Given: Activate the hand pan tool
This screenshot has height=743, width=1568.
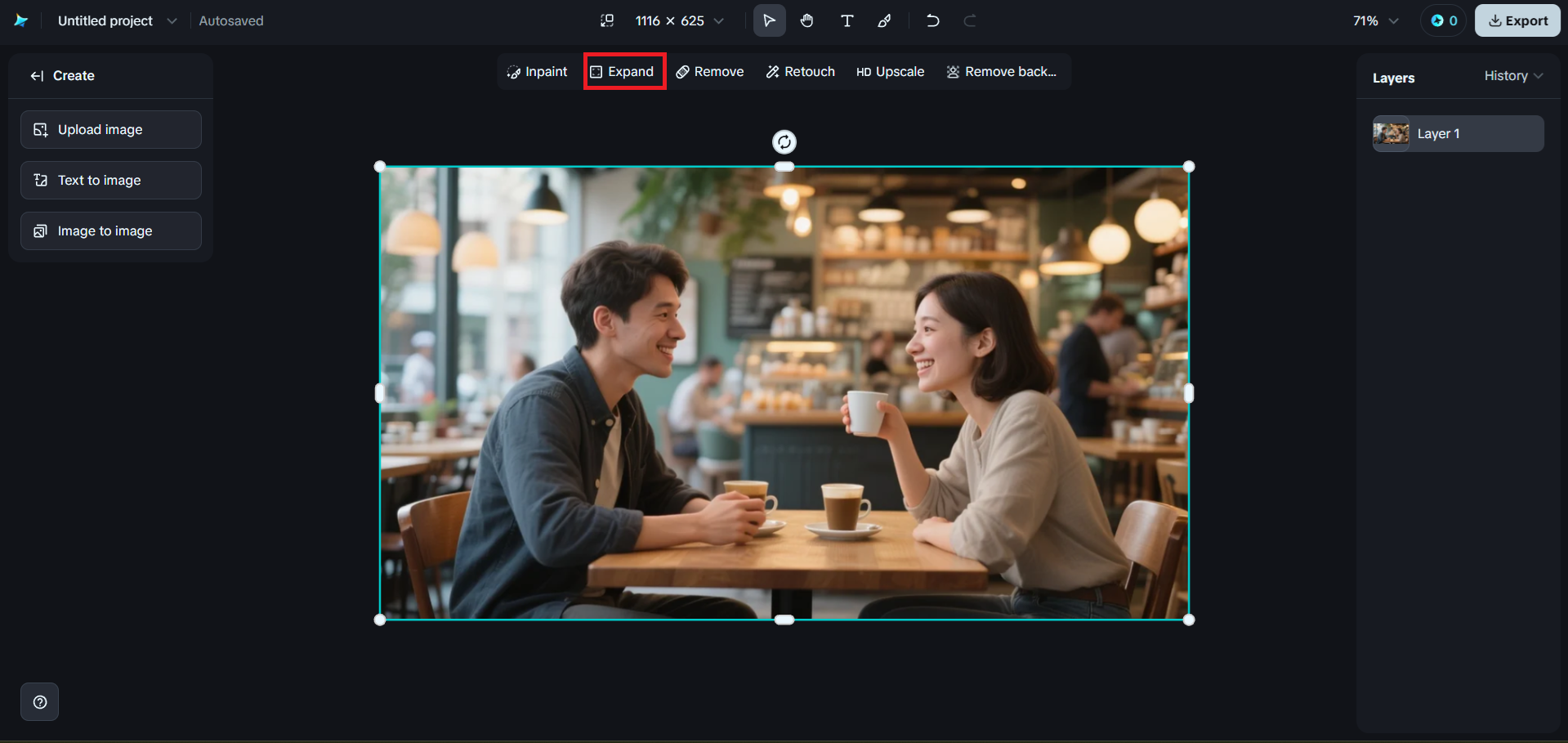Looking at the screenshot, I should point(807,20).
